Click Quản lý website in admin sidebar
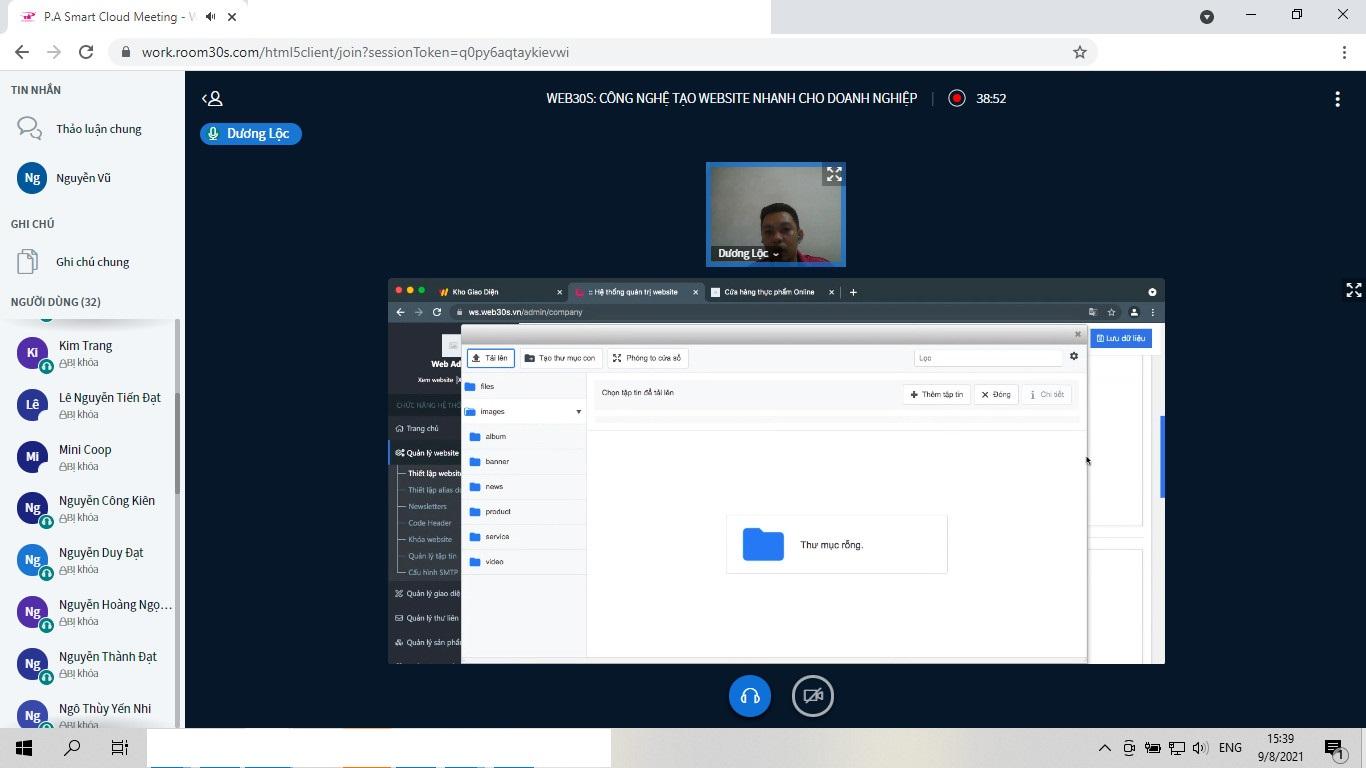Screen dimensions: 1366x768 (425, 453)
